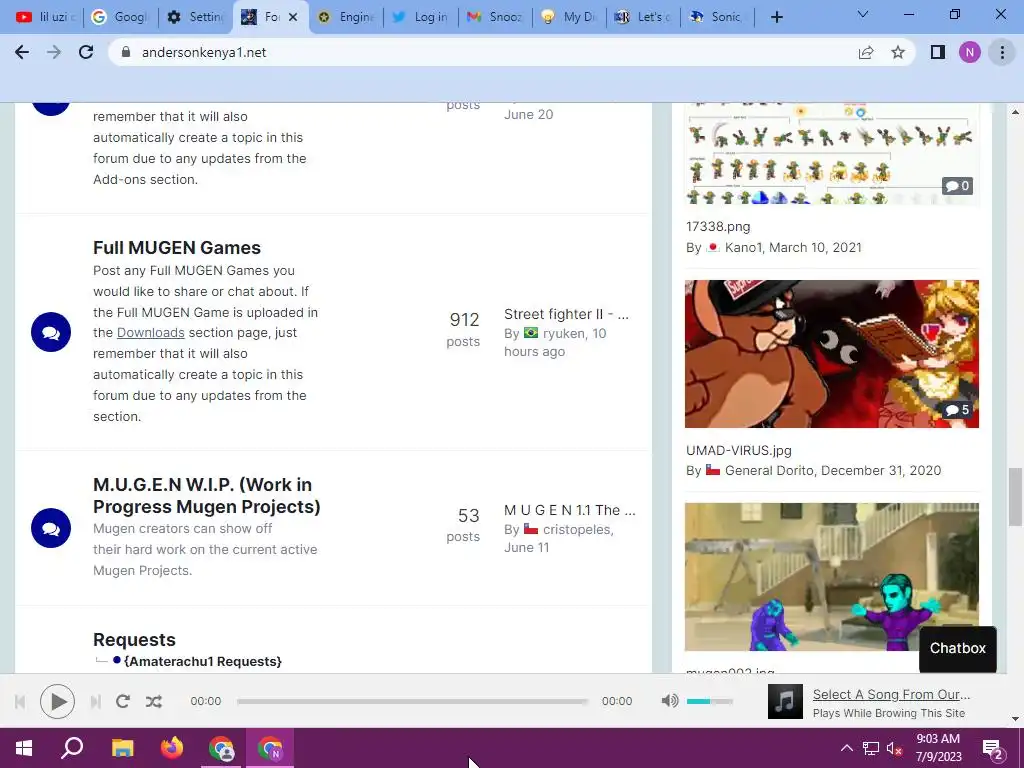Open the notification center
Image resolution: width=1024 pixels, height=768 pixels.
(x=993, y=748)
